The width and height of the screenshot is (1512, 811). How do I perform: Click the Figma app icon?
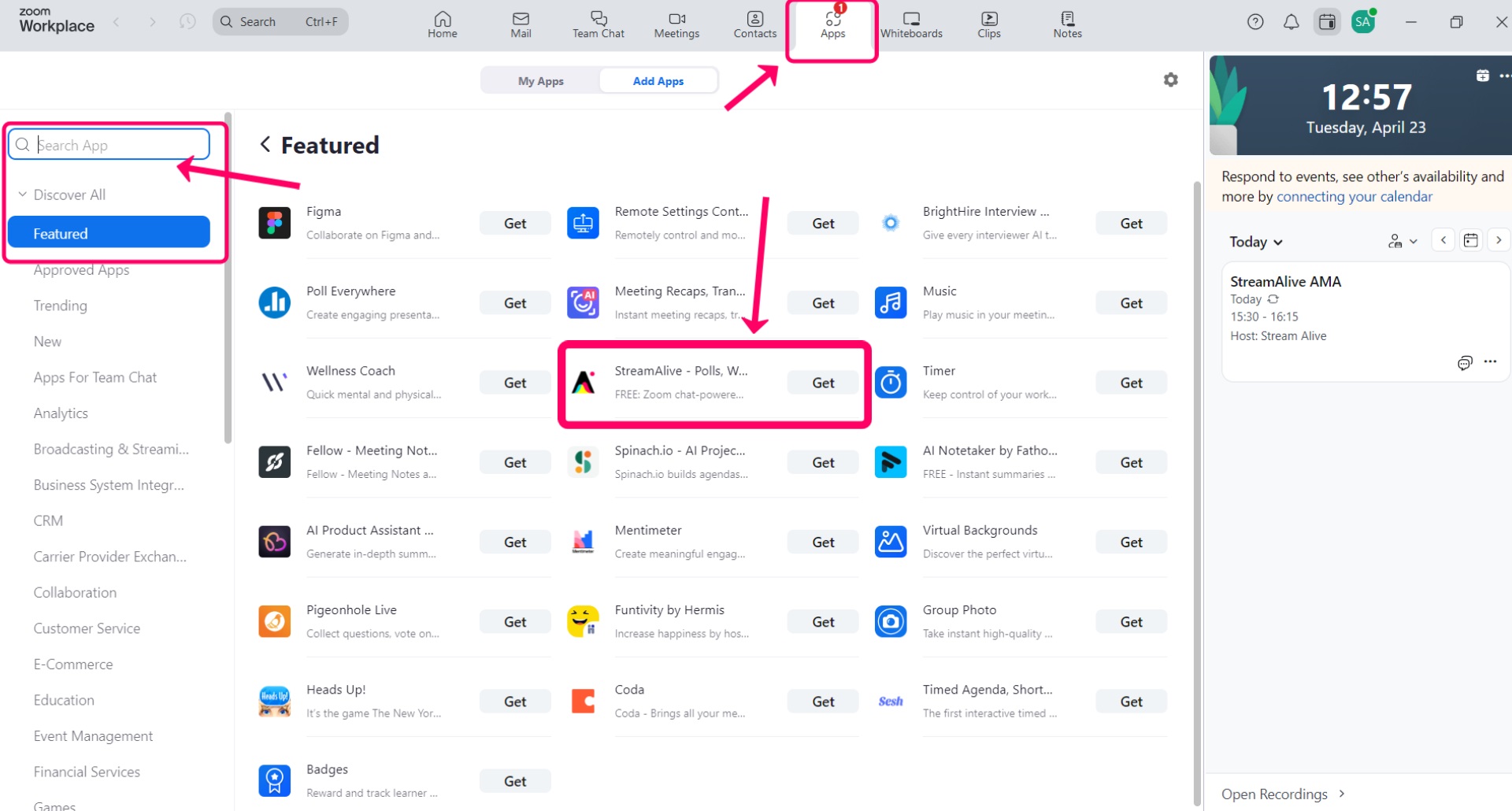tap(274, 223)
